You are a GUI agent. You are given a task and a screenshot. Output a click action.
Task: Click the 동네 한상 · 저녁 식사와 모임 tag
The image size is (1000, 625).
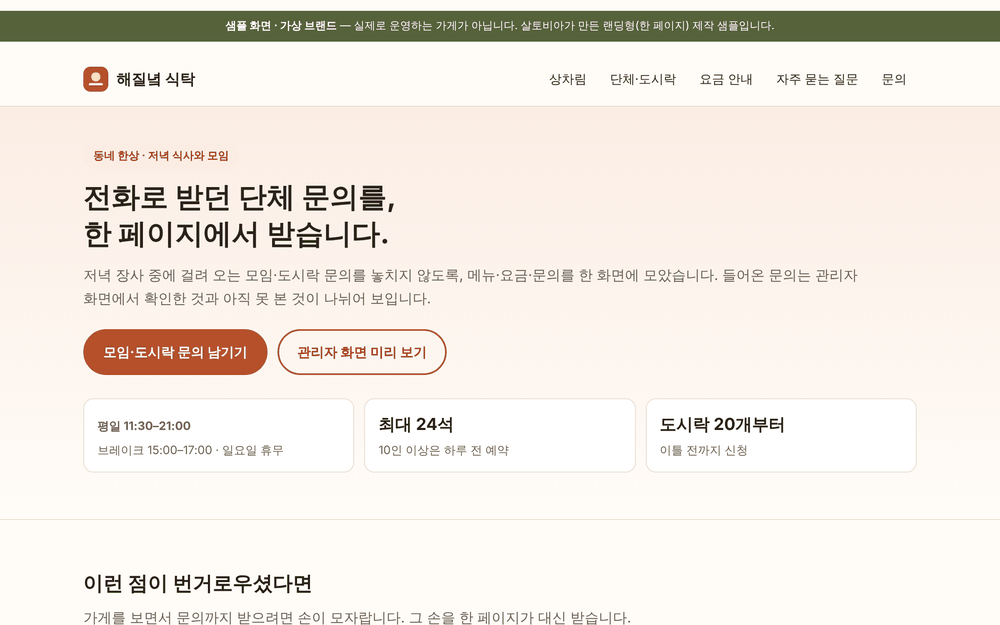pyautogui.click(x=161, y=156)
